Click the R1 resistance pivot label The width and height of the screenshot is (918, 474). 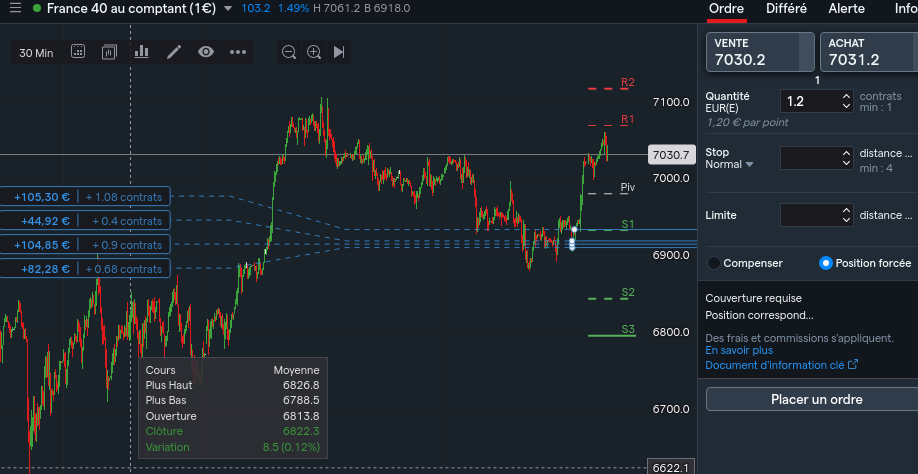click(628, 119)
